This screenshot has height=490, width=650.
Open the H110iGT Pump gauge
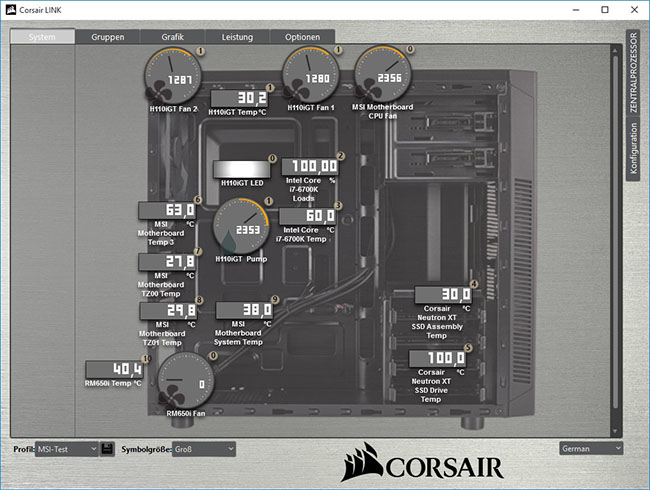241,226
